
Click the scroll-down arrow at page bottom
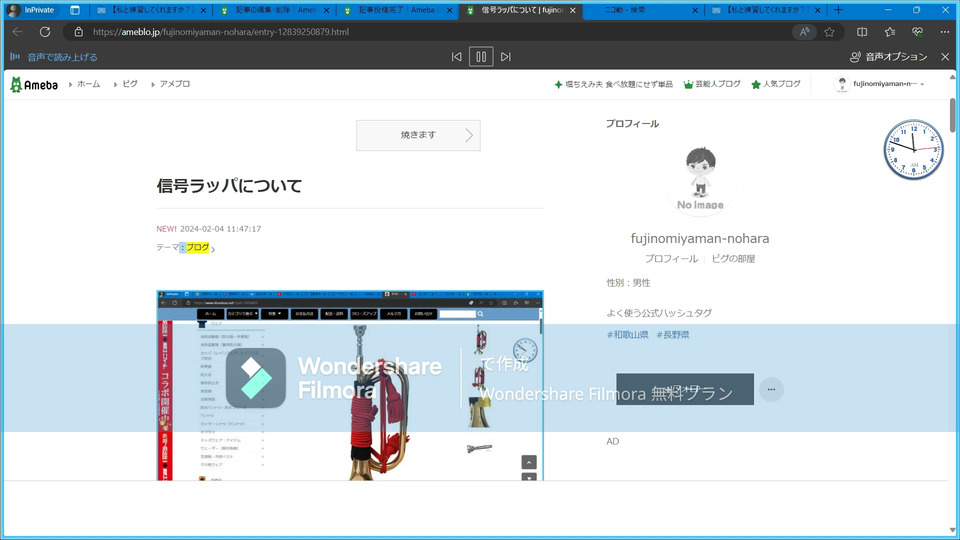click(x=952, y=530)
